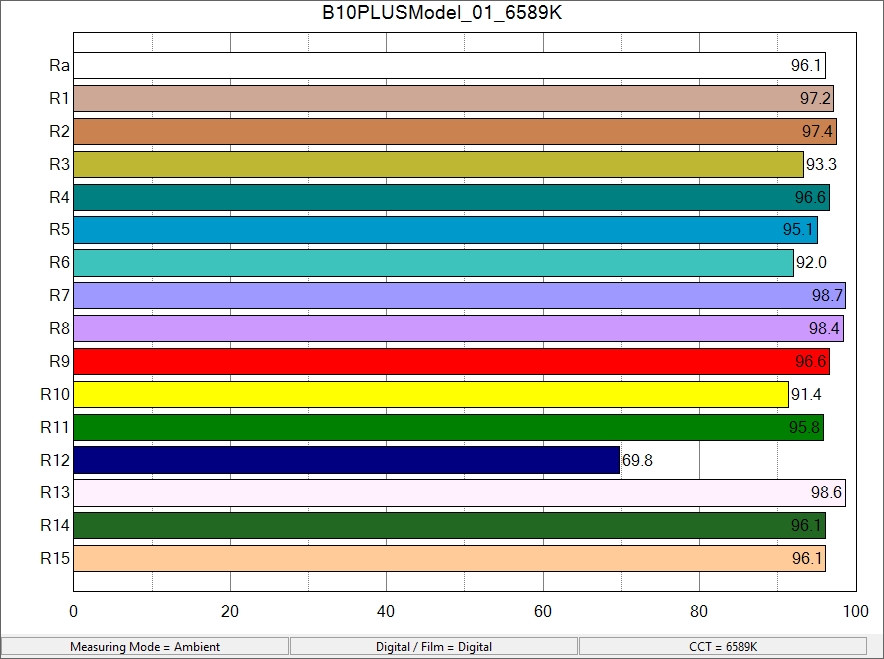Select the dark navy R12 bar
The height and width of the screenshot is (659, 884).
coord(346,460)
